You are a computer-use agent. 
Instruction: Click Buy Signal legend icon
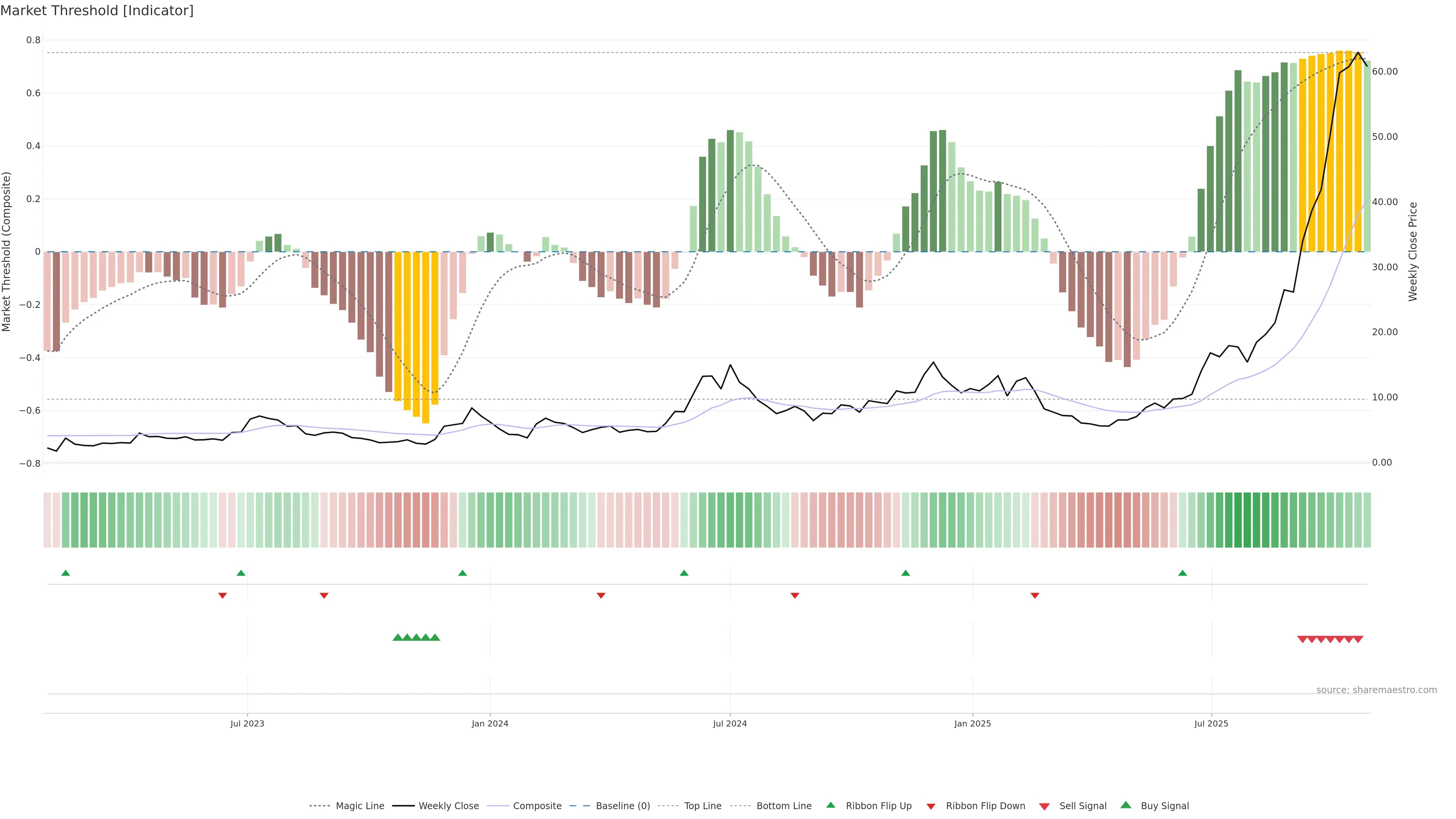[1125, 805]
